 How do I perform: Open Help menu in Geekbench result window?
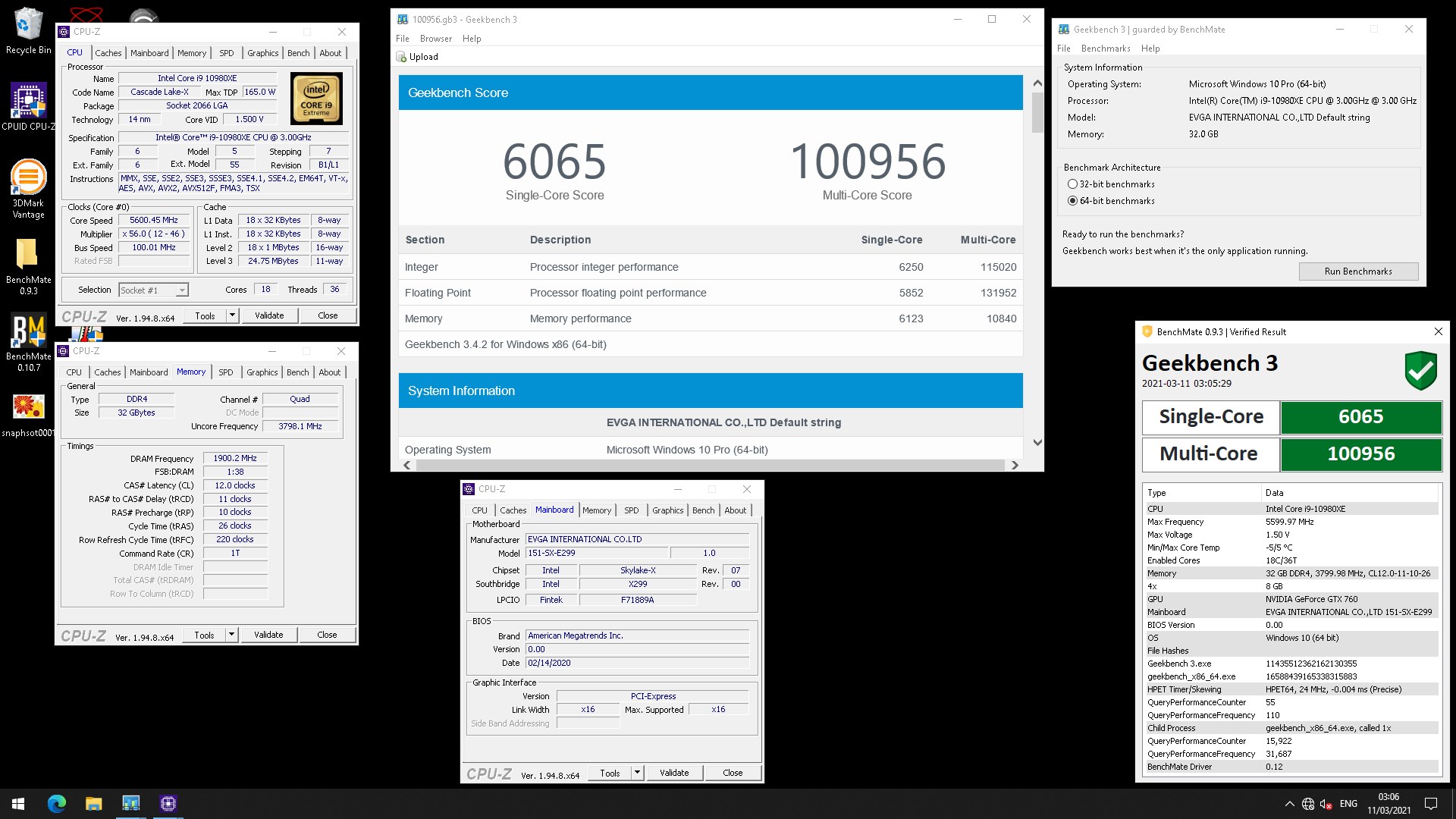(x=472, y=39)
